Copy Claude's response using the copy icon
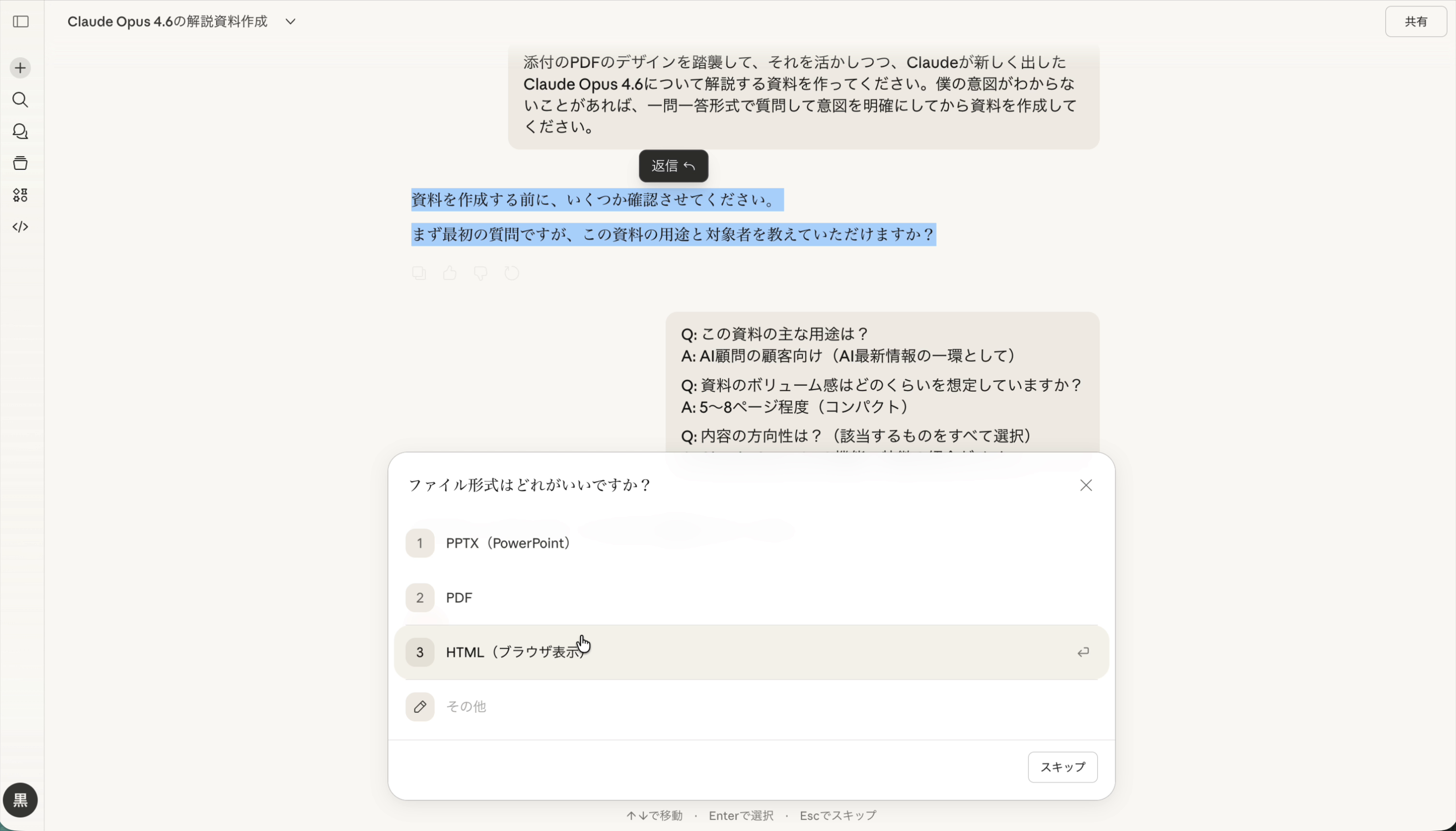This screenshot has width=1456, height=831. (x=419, y=273)
